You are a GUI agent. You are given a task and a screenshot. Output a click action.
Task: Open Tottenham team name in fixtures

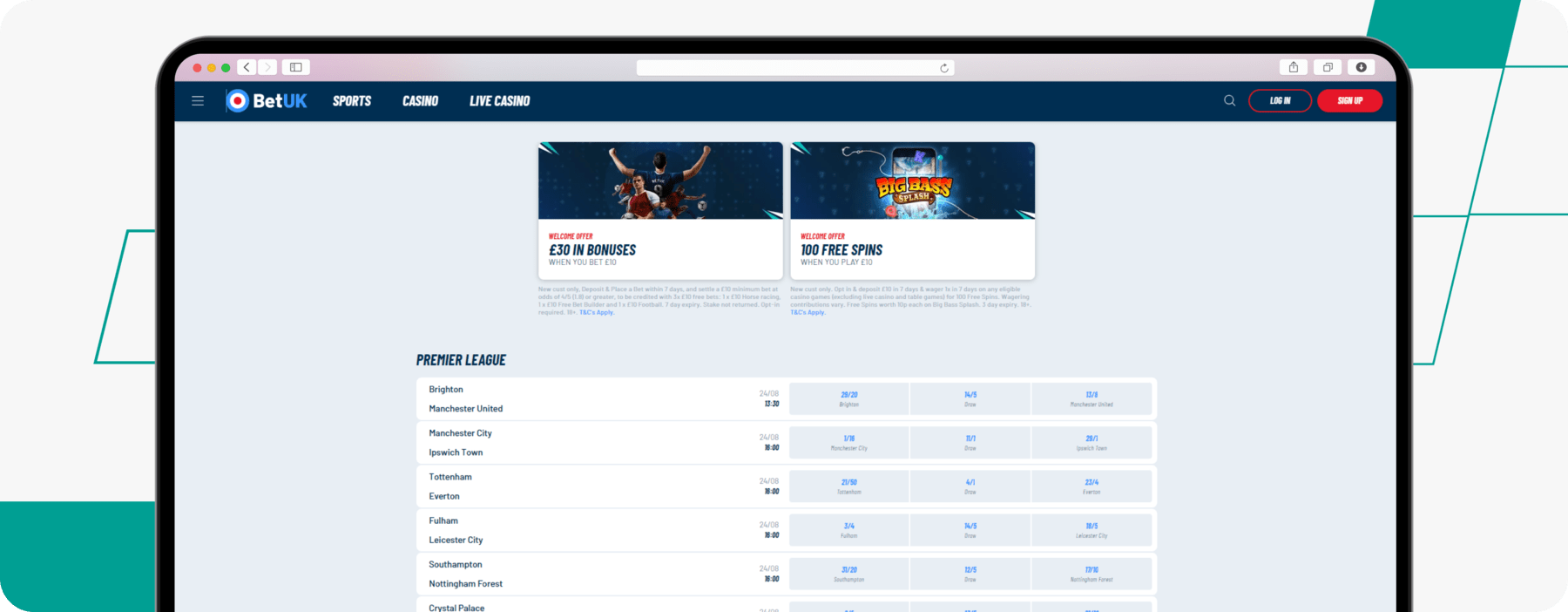(450, 477)
